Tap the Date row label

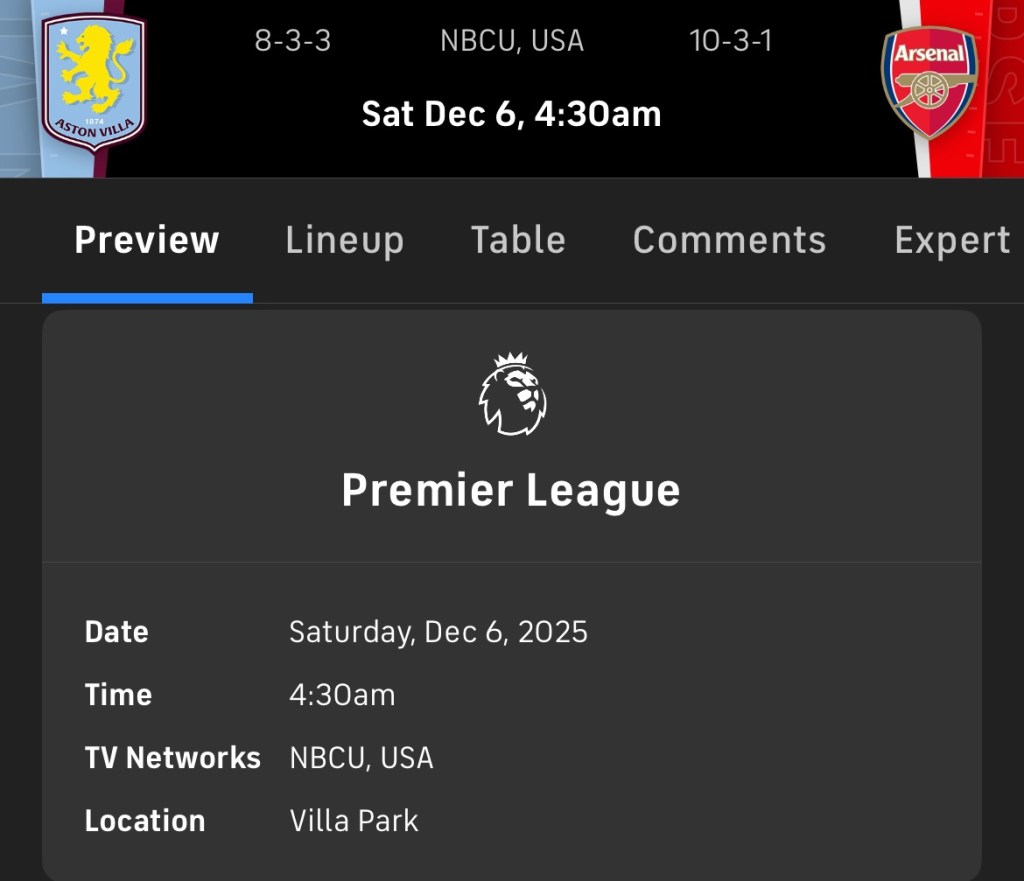117,632
